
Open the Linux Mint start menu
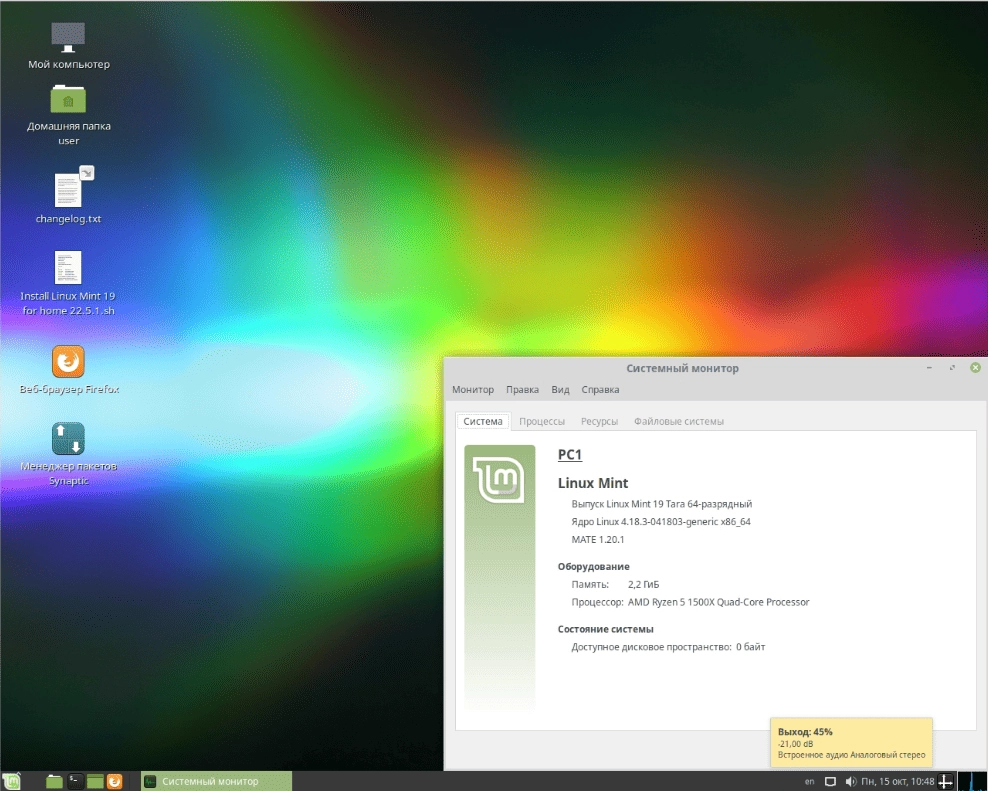tap(12, 782)
